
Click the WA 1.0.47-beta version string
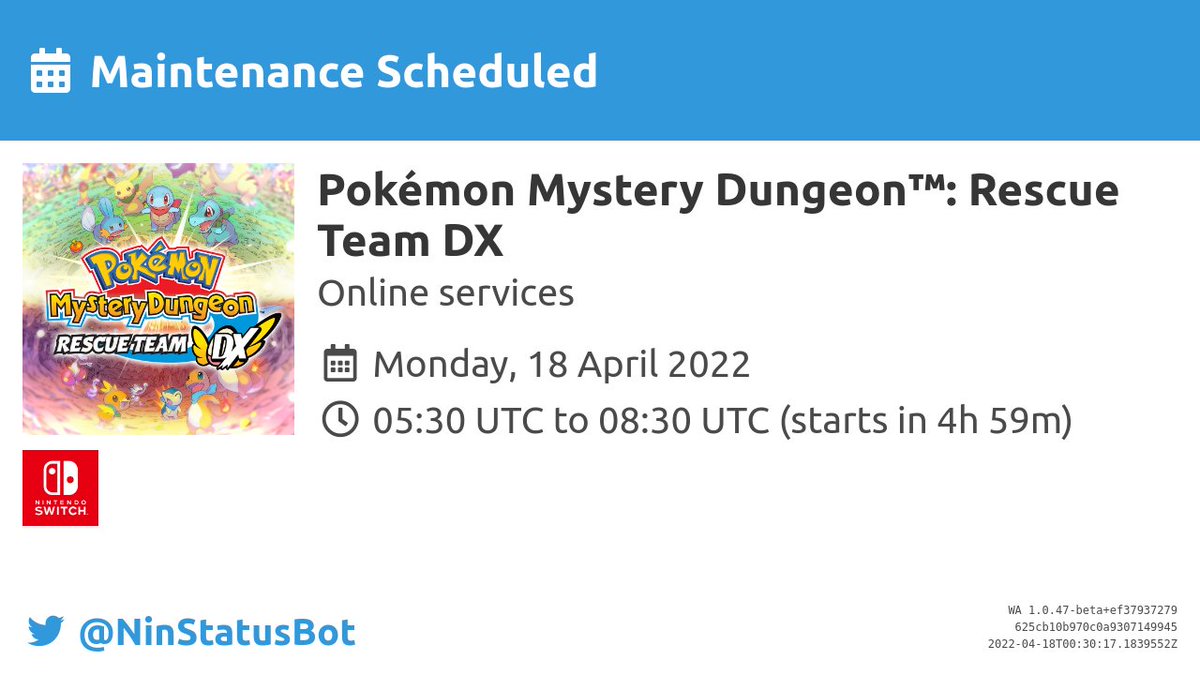tap(1092, 610)
